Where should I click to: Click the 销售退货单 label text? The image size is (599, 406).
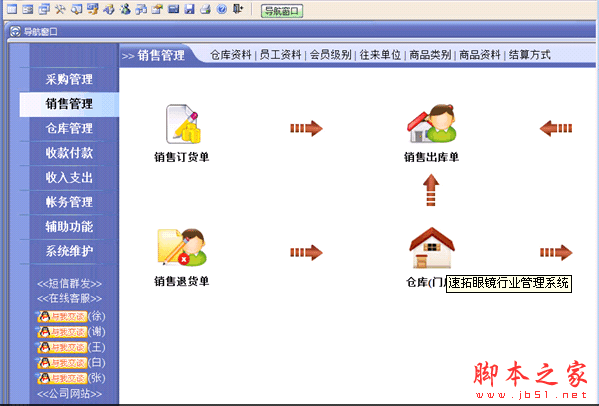[182, 281]
